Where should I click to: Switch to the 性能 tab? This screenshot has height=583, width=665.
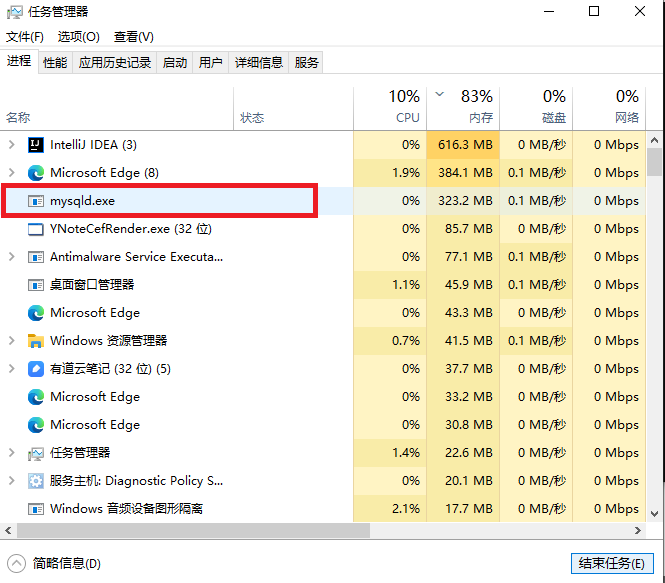pos(55,63)
